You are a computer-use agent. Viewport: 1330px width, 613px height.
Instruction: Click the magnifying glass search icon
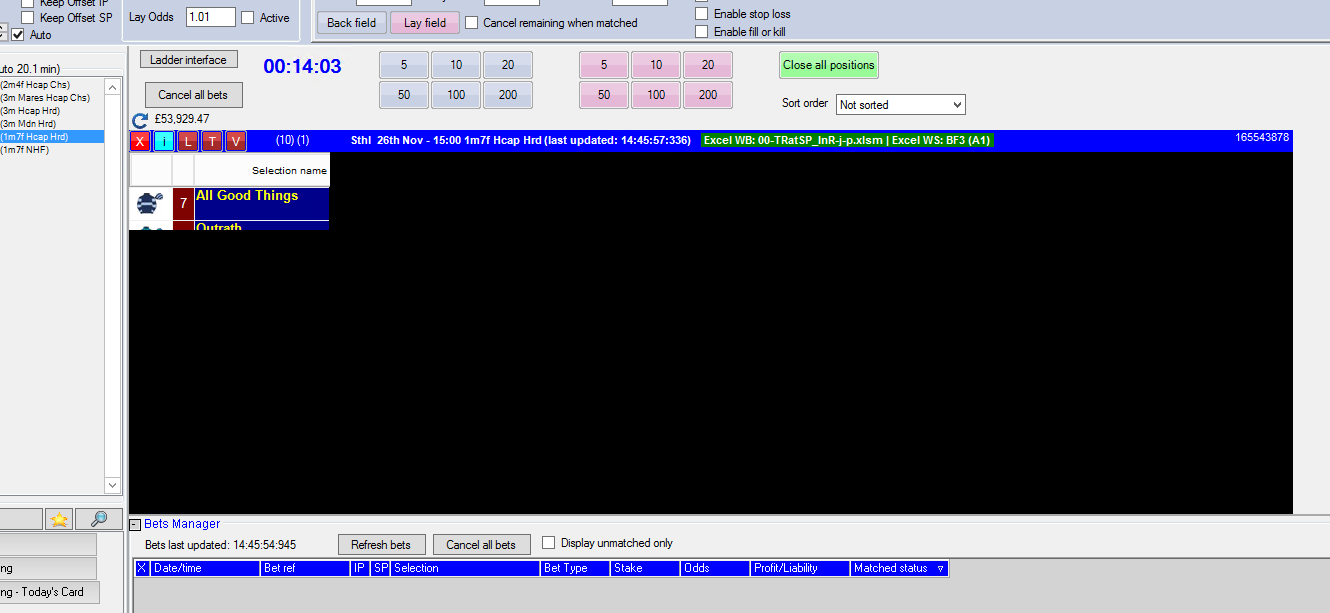[98, 519]
